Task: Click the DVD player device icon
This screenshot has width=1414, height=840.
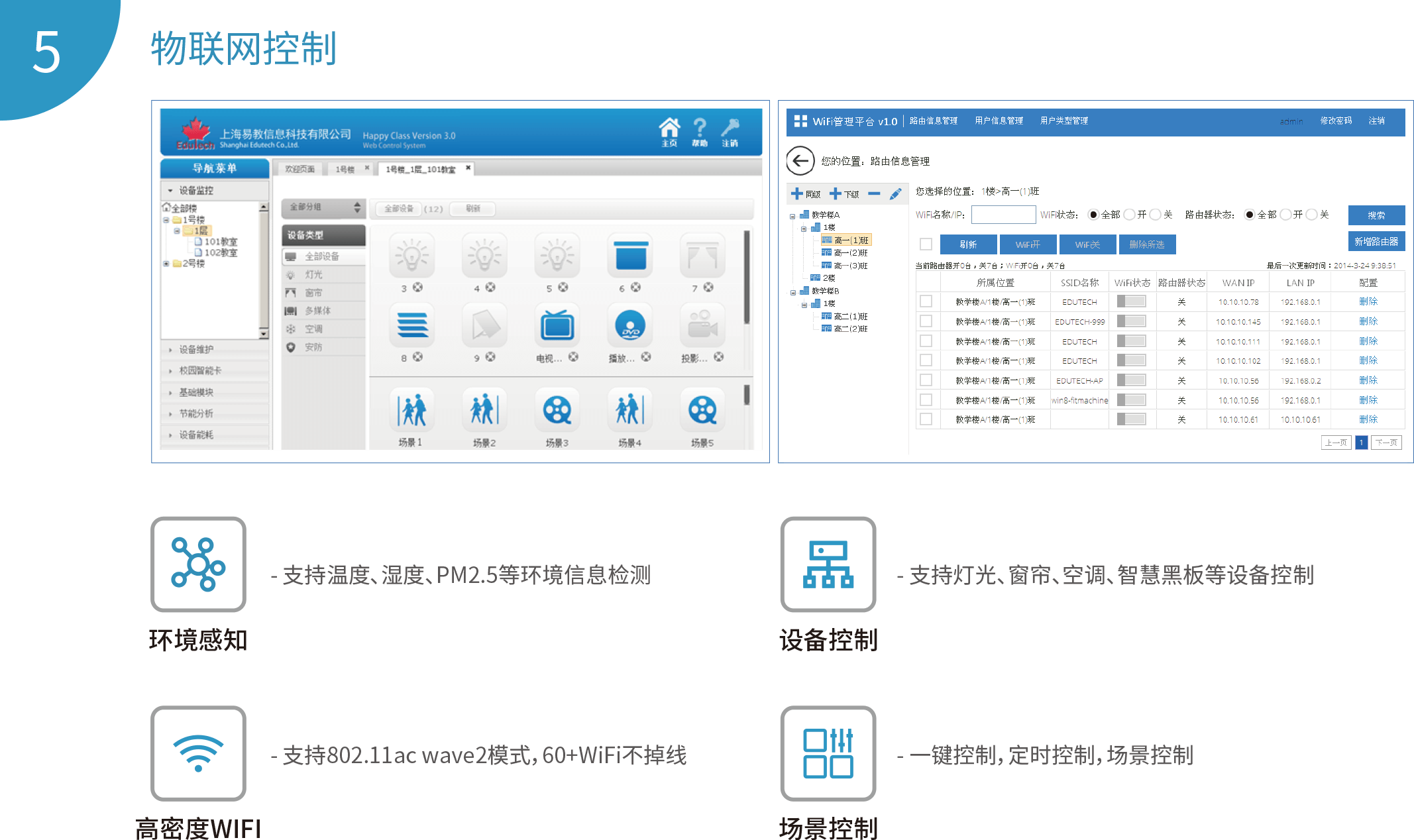Action: 630,325
